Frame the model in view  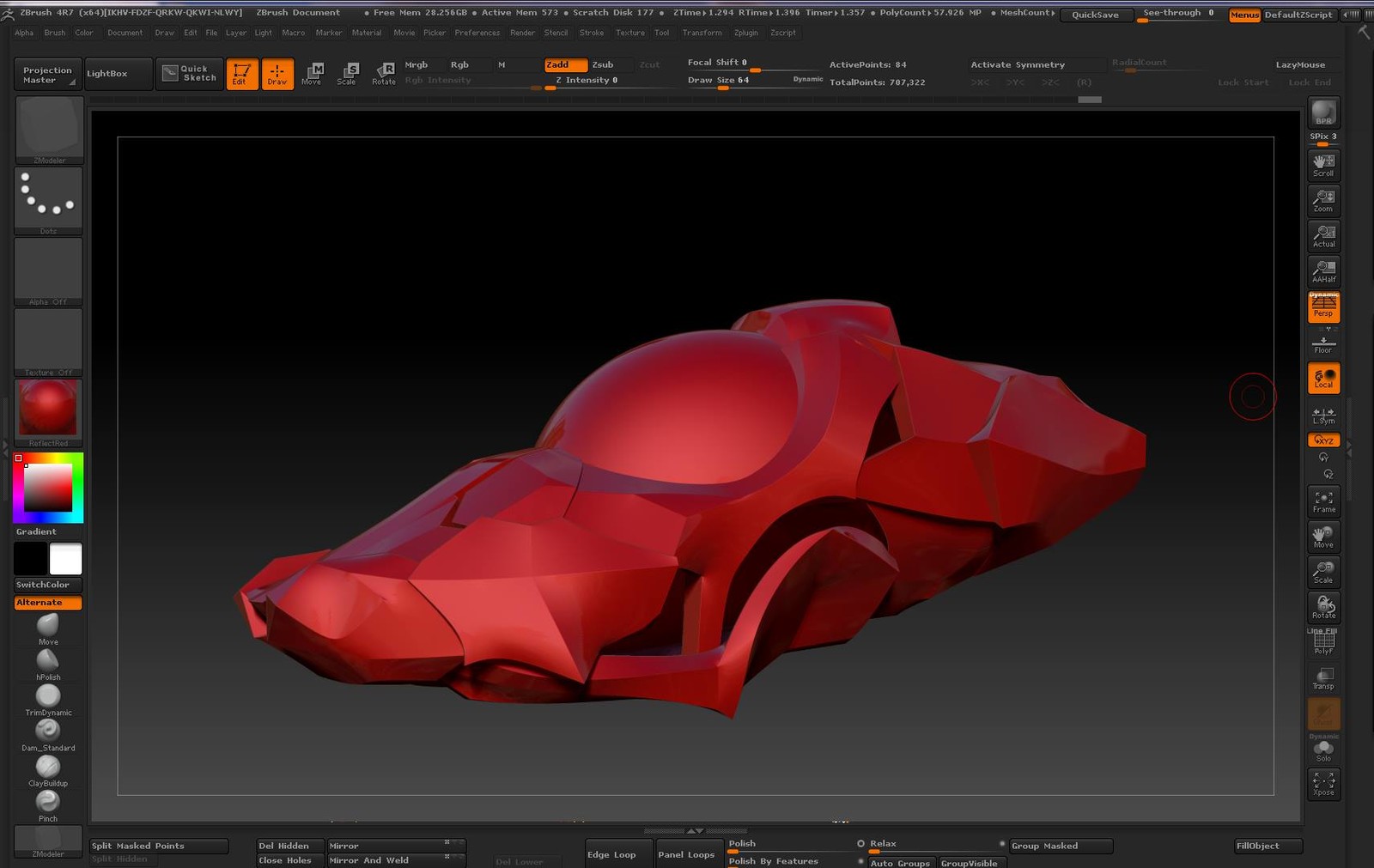point(1323,501)
